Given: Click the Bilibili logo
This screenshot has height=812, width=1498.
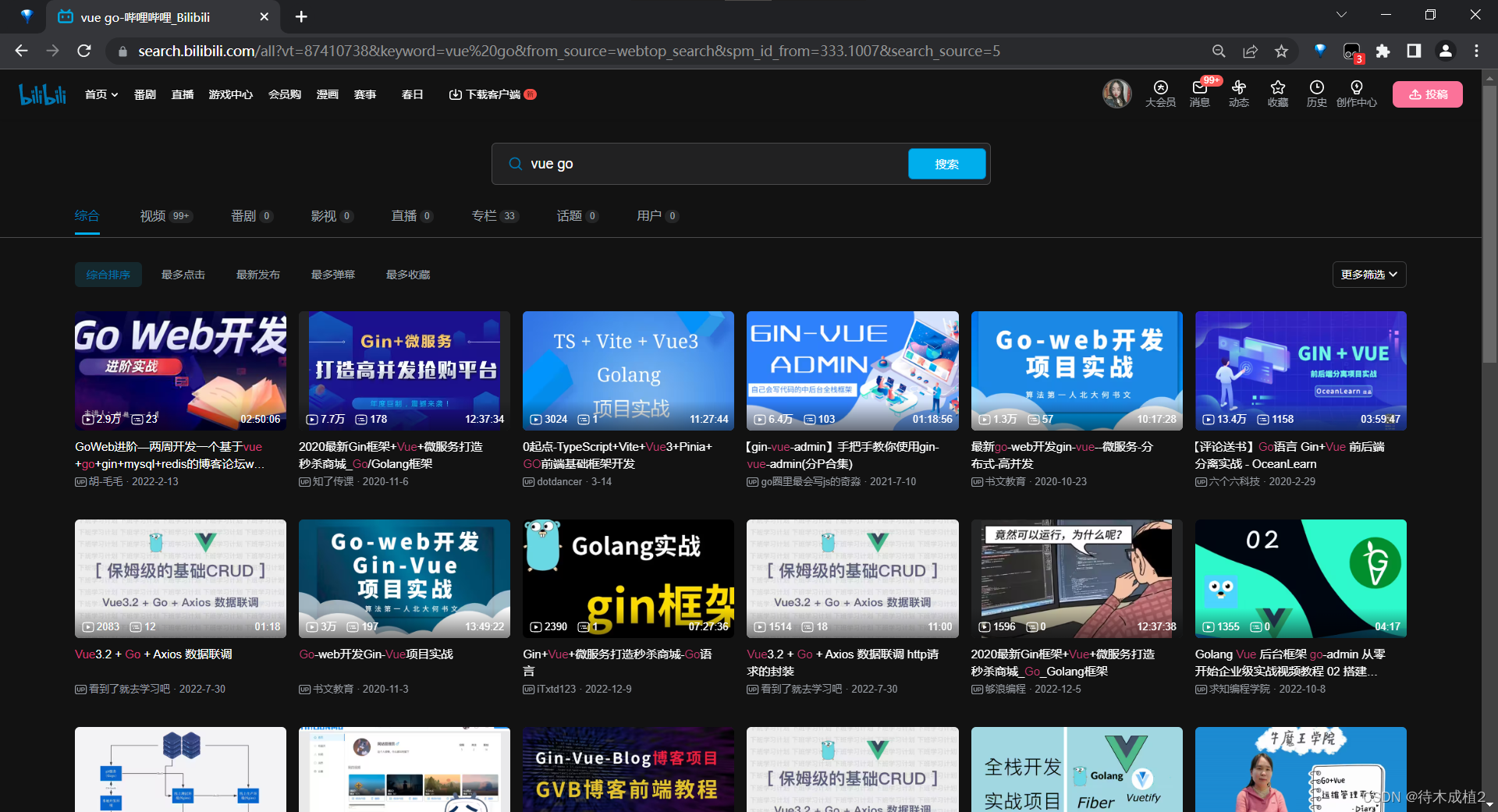Looking at the screenshot, I should pyautogui.click(x=43, y=94).
